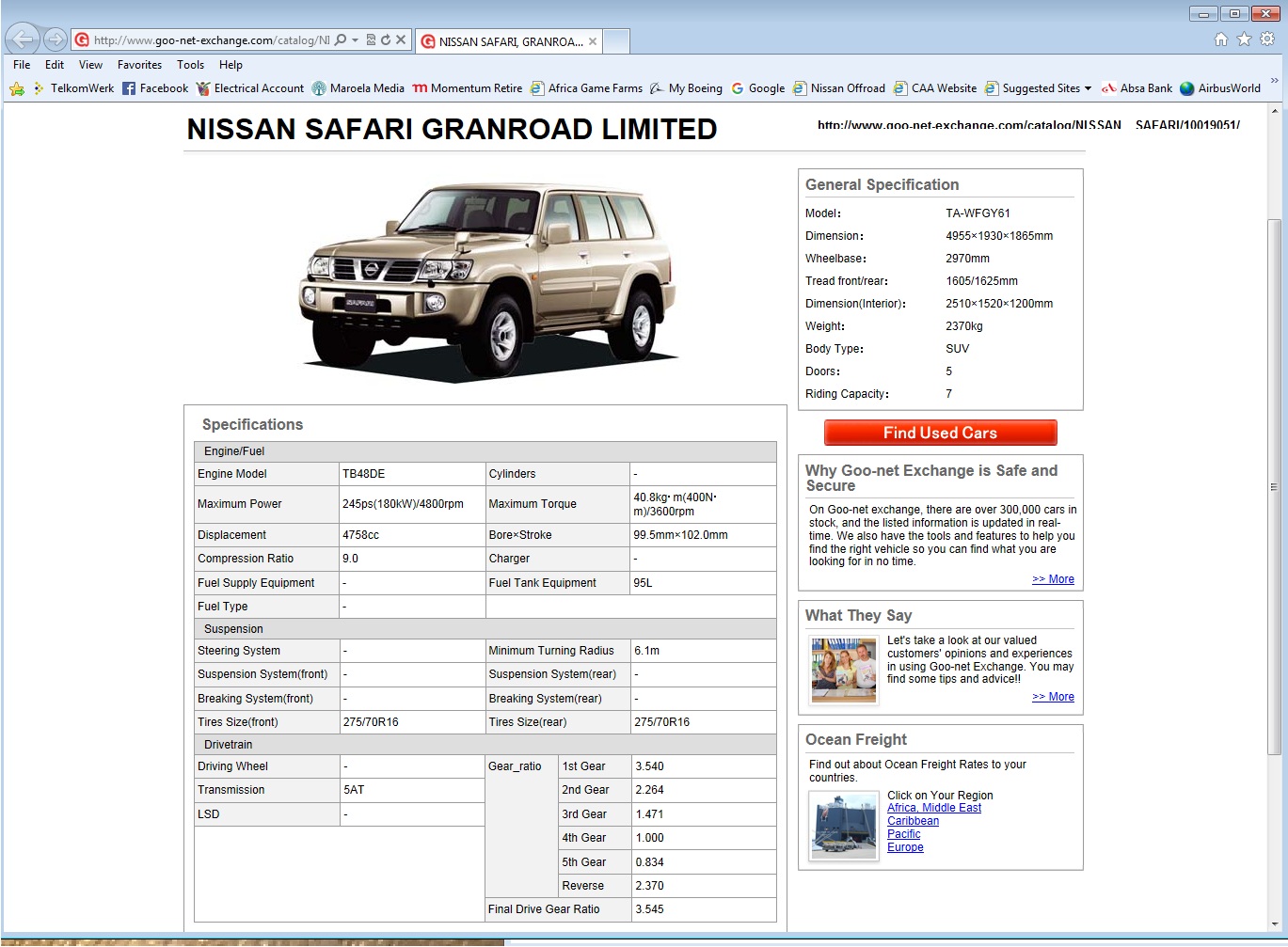Click the Add to Favorites bar star icon

click(x=17, y=88)
